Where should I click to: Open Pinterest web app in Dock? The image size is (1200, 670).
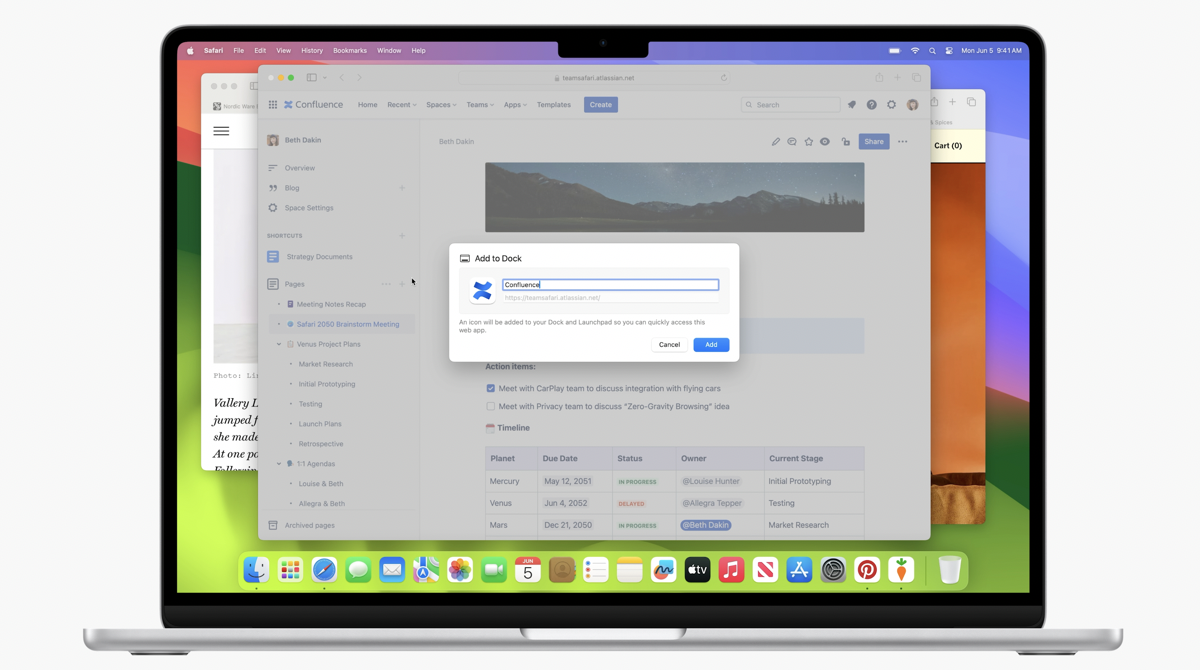point(867,570)
